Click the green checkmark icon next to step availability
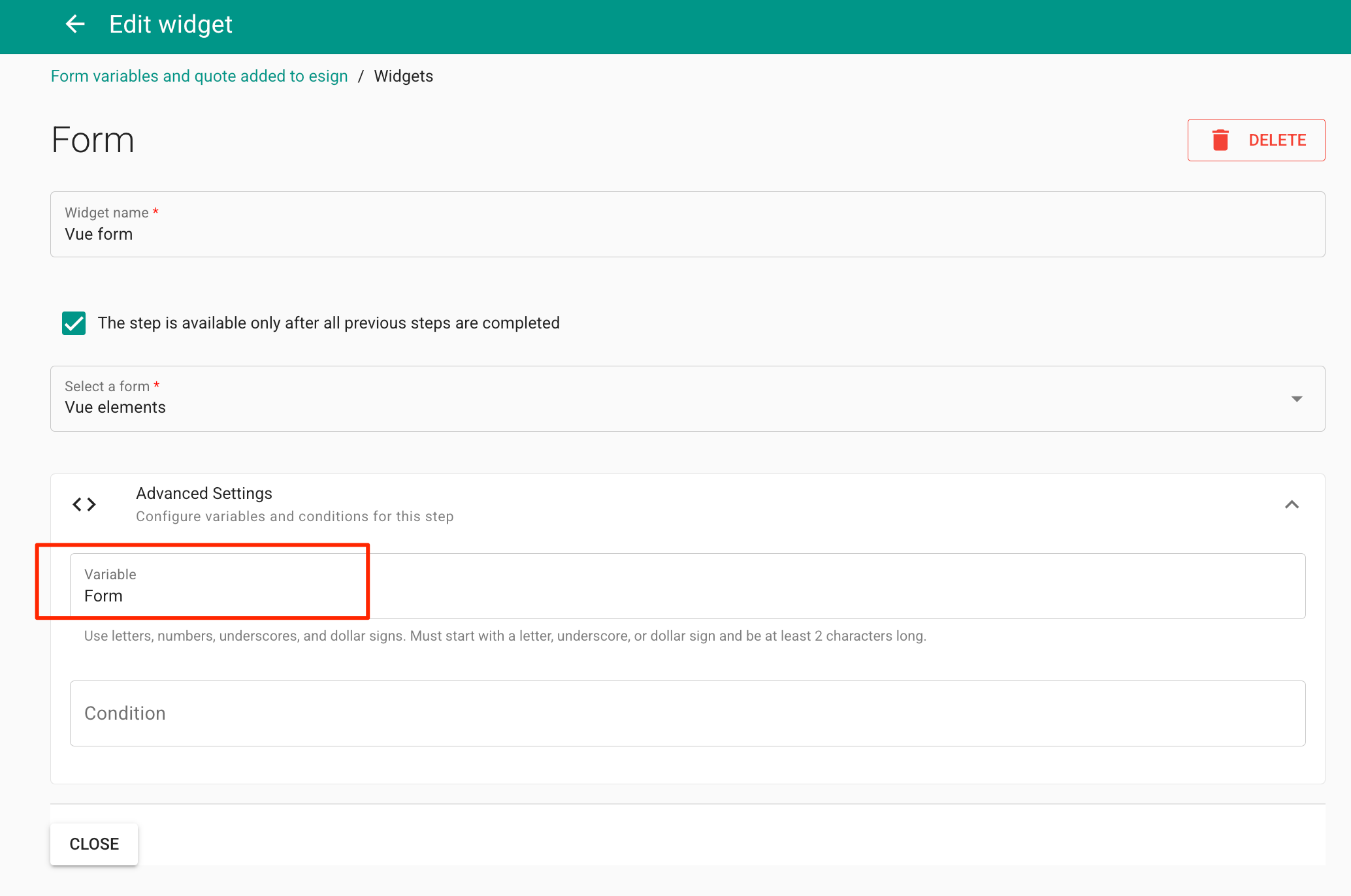Viewport: 1351px width, 896px height. 73,323
